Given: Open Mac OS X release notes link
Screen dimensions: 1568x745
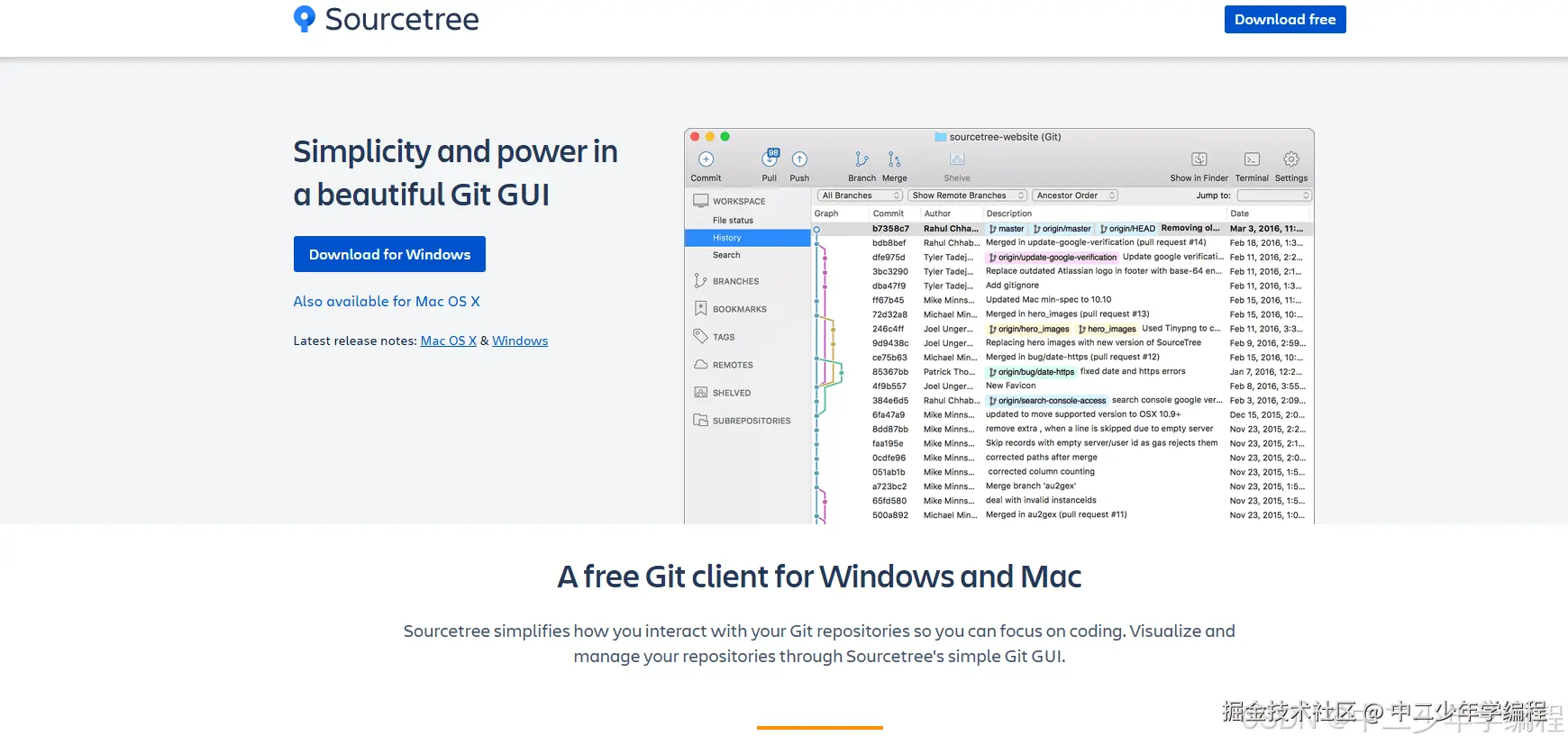Looking at the screenshot, I should point(448,341).
